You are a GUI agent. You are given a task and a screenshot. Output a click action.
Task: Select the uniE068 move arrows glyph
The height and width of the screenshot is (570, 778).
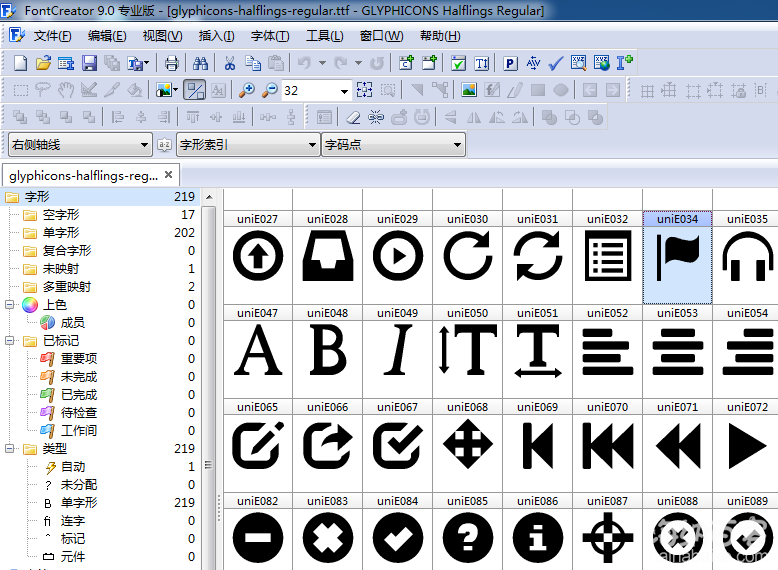click(x=467, y=445)
